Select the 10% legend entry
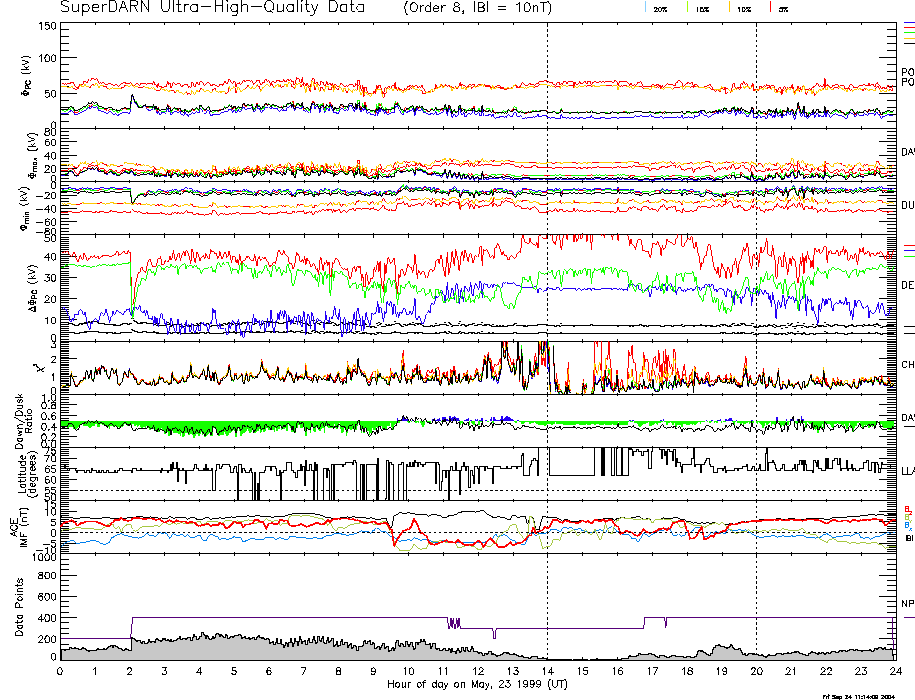915x700 pixels. click(743, 8)
